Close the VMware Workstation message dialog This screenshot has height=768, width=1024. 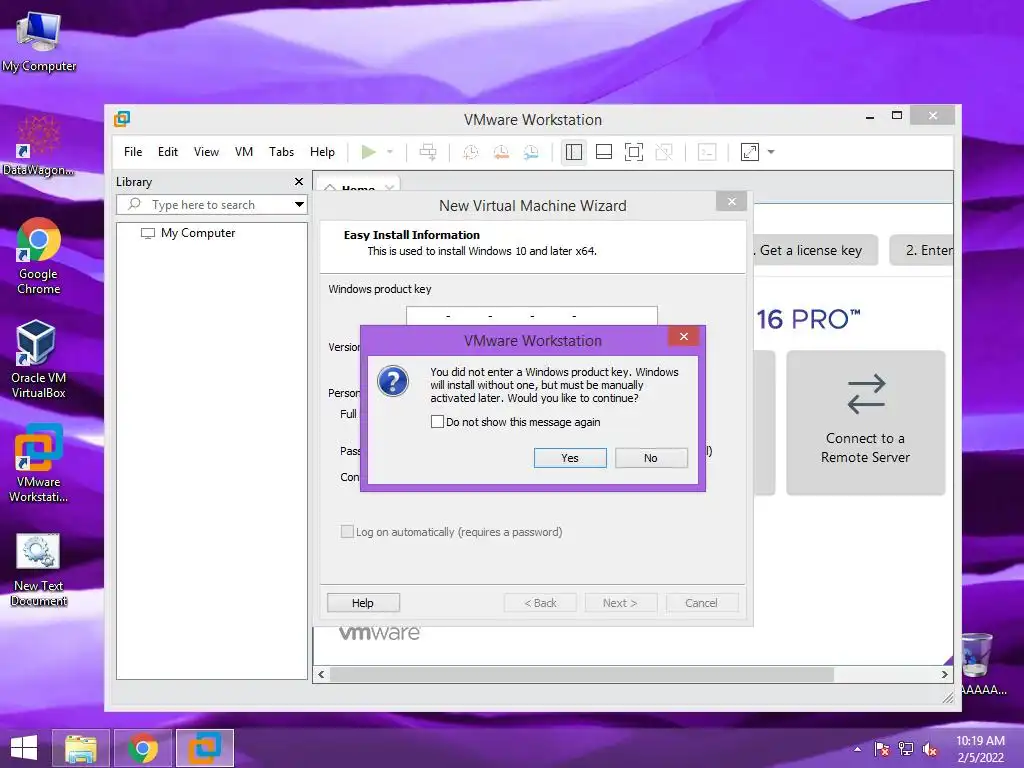coord(684,336)
